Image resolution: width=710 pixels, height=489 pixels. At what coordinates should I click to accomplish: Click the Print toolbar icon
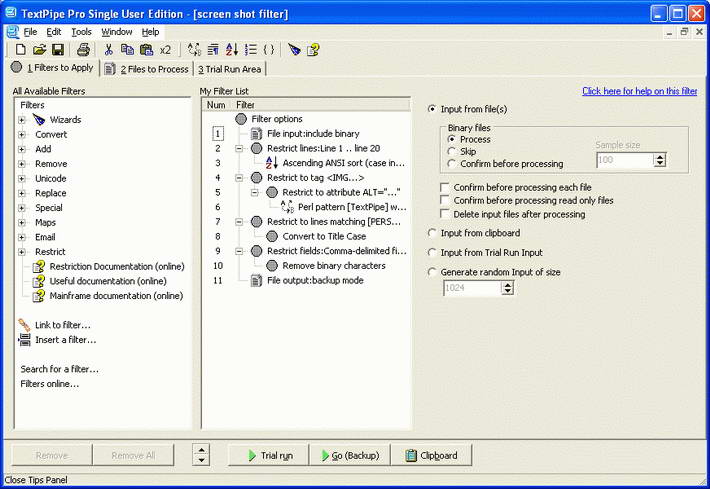83,49
